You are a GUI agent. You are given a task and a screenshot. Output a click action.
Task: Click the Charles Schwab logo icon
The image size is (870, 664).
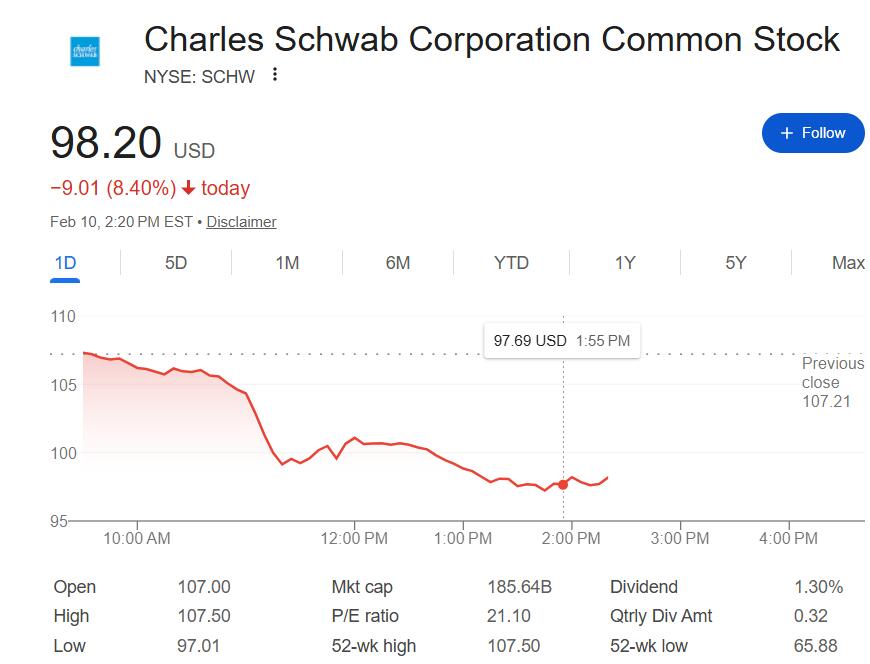tap(85, 51)
